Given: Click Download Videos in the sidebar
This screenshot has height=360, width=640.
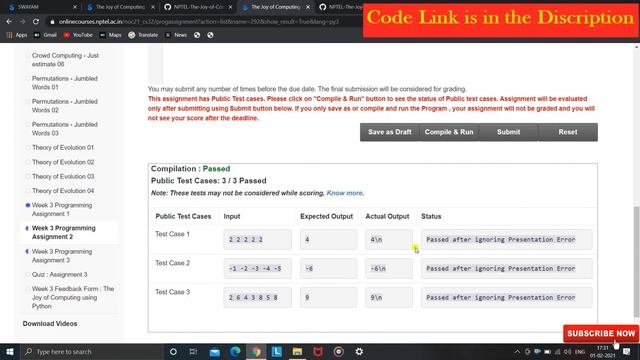Looking at the screenshot, I should (50, 323).
